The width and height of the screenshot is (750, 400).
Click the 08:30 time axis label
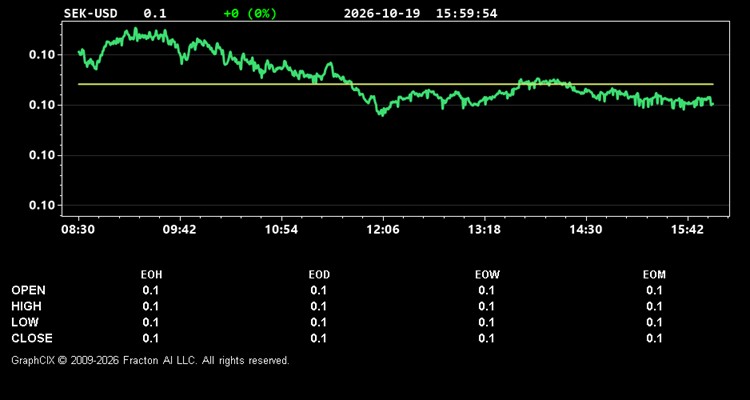(x=78, y=230)
